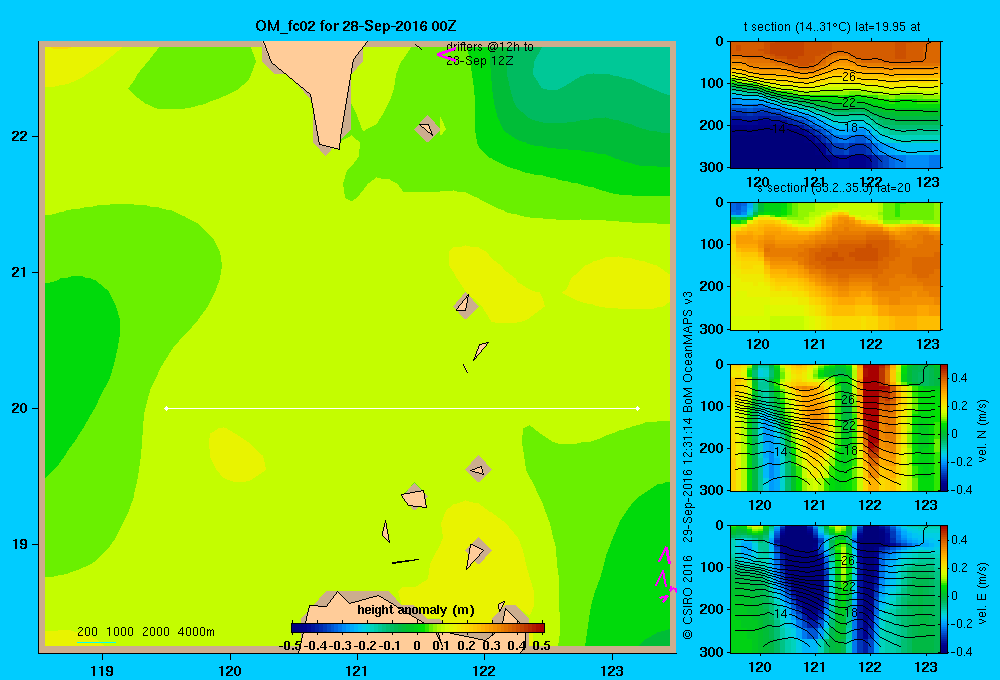1000x680 pixels.
Task: Click the 'drifters @12h to' label text
Action: [x=490, y=47]
